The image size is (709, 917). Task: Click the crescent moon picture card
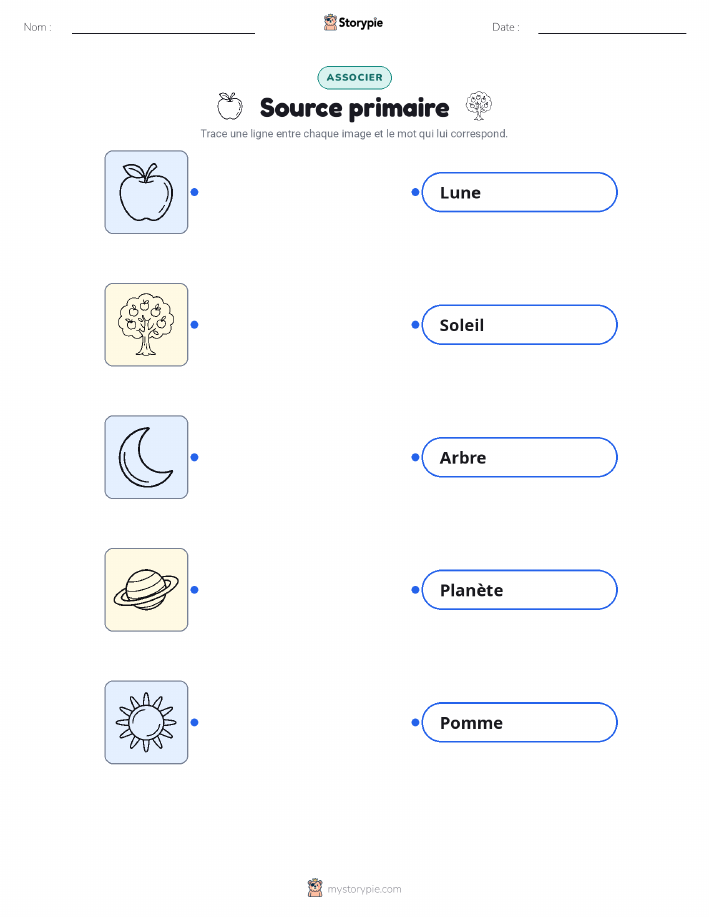(x=146, y=457)
